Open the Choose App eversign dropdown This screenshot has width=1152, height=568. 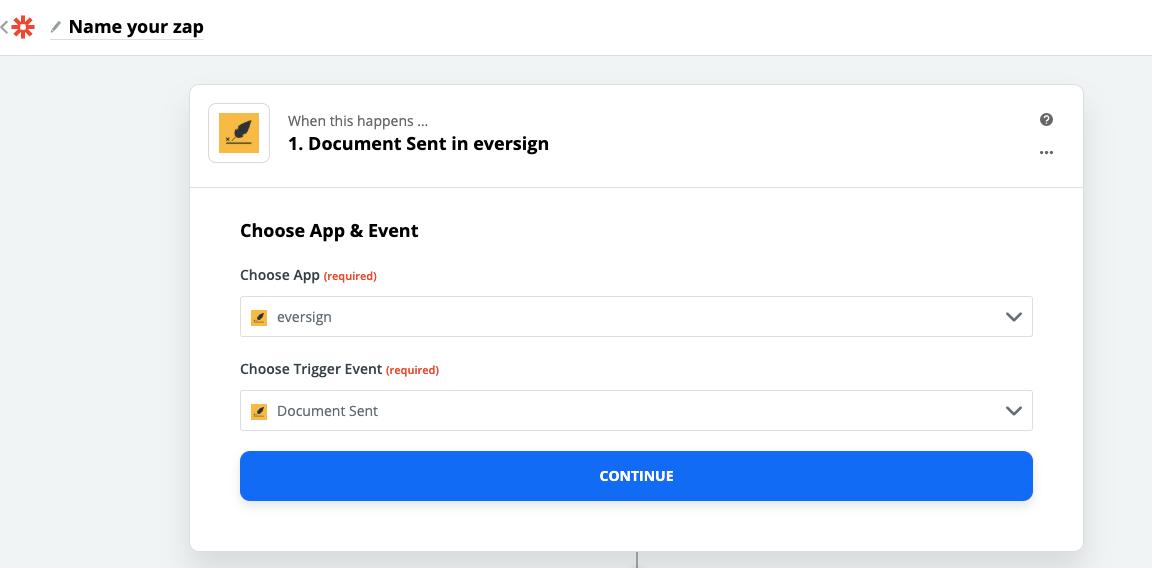636,317
